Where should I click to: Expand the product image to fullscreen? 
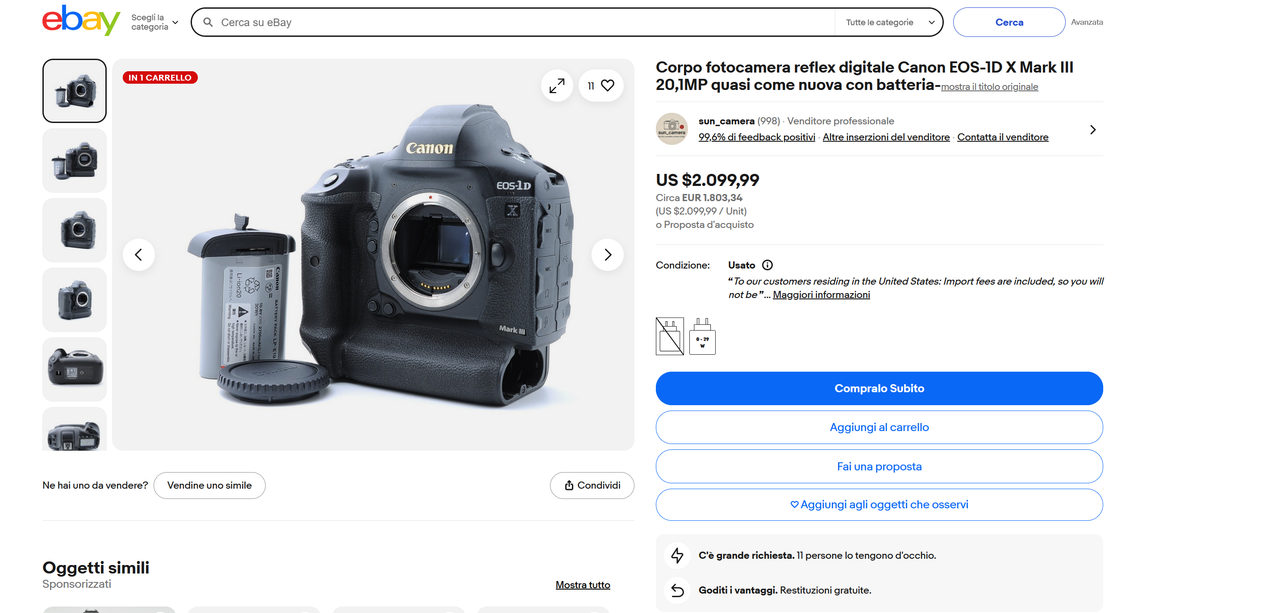point(557,86)
